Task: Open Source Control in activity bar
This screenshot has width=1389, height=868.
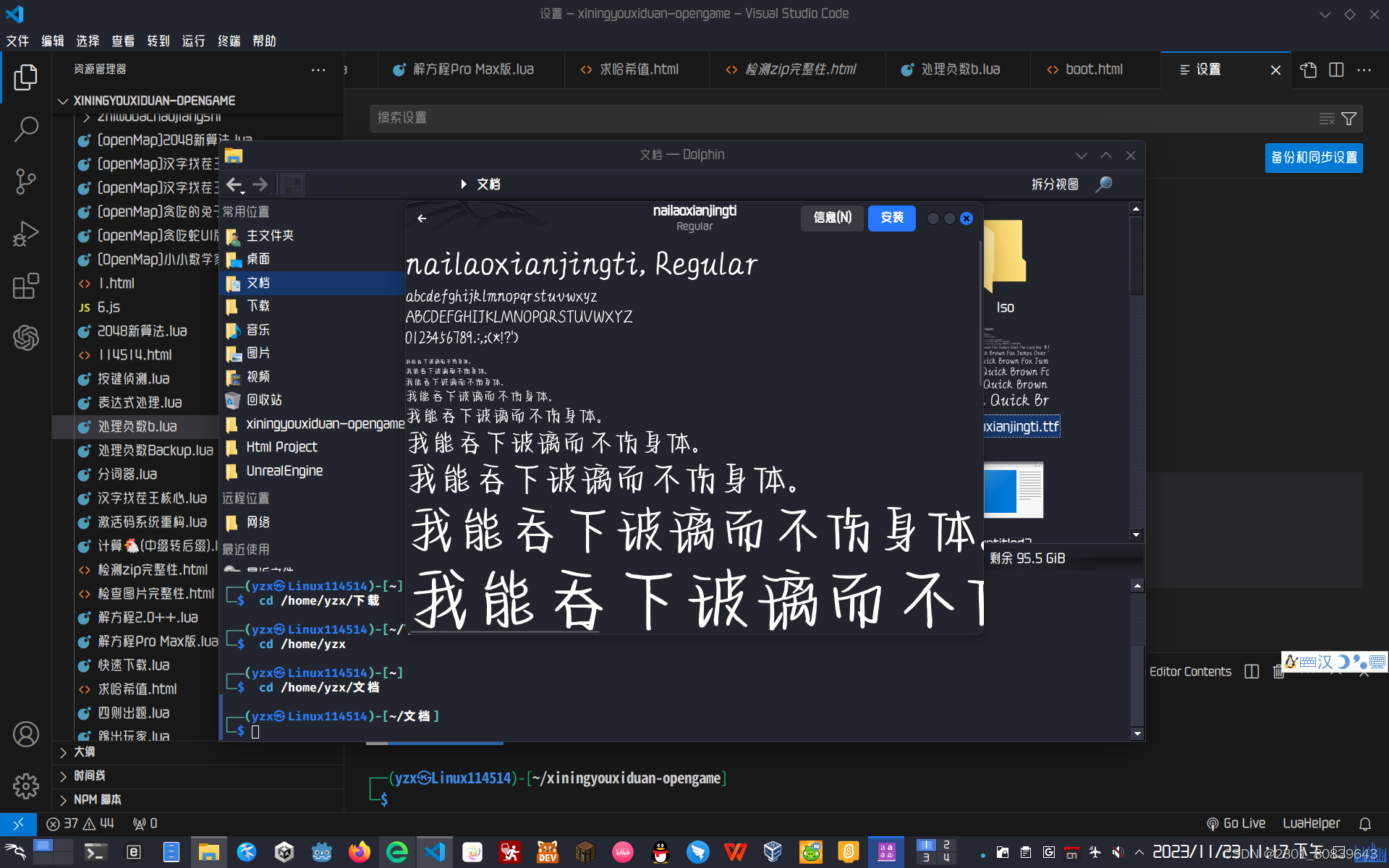Action: (x=26, y=182)
